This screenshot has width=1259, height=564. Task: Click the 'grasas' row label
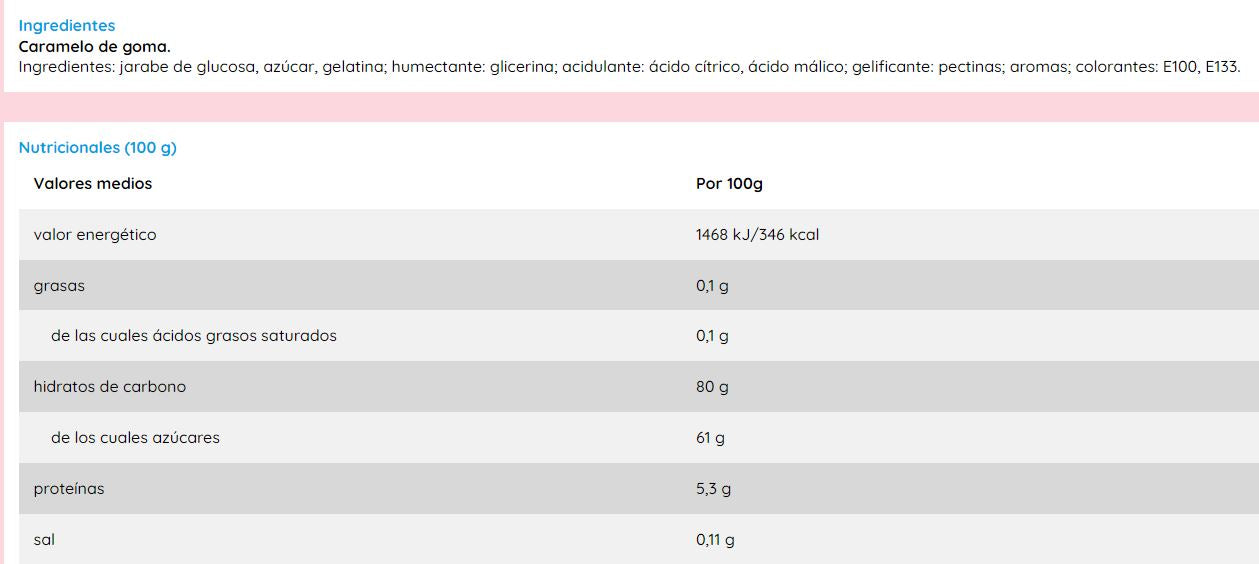pyautogui.click(x=59, y=286)
